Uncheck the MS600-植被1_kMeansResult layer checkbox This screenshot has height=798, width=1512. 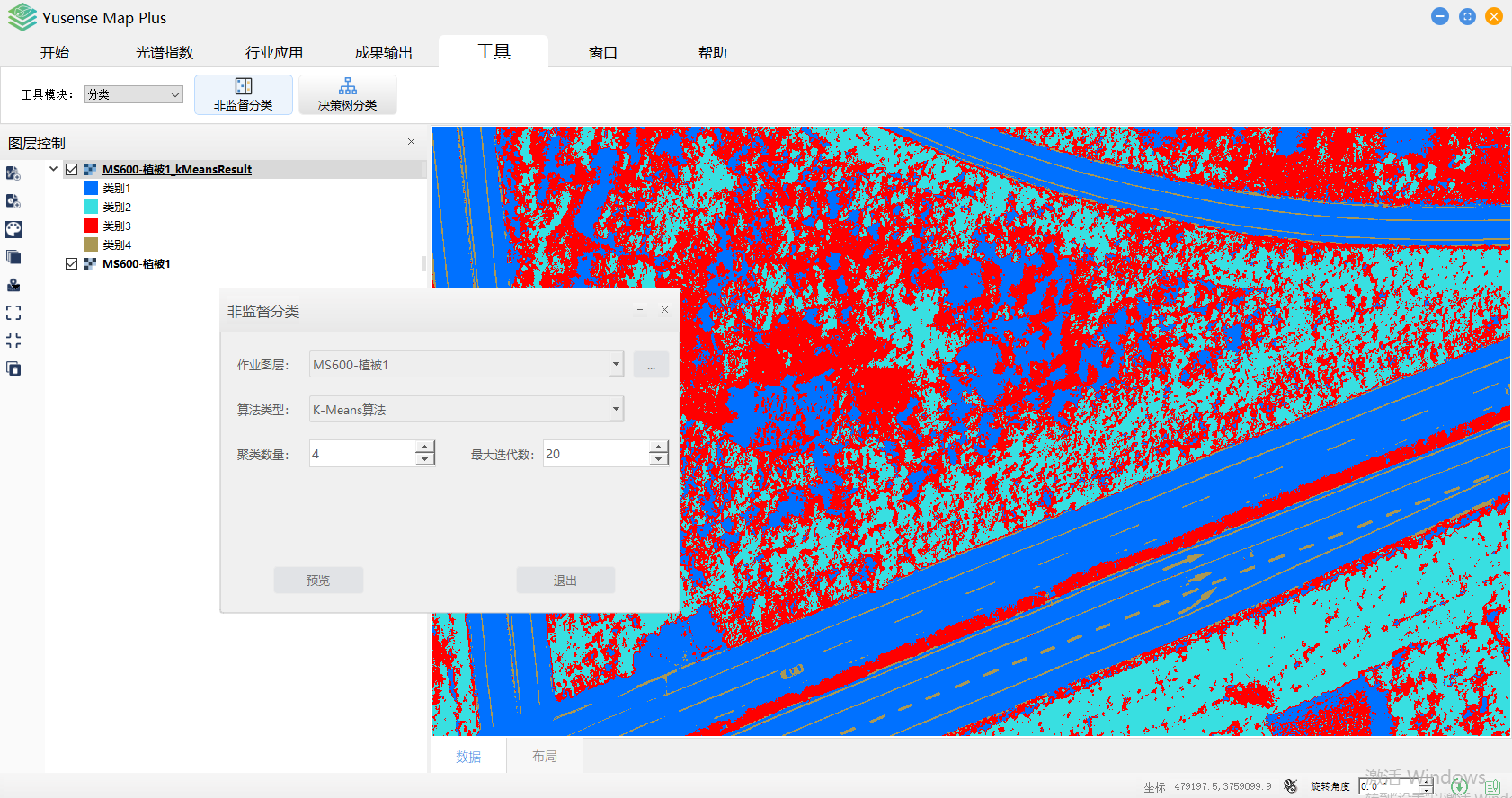71,169
